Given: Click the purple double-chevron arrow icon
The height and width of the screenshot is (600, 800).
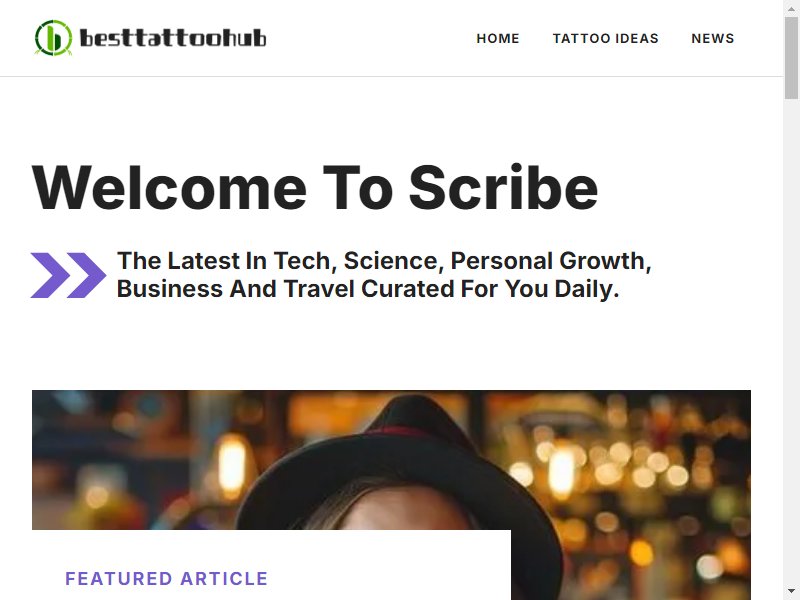Looking at the screenshot, I should point(68,275).
